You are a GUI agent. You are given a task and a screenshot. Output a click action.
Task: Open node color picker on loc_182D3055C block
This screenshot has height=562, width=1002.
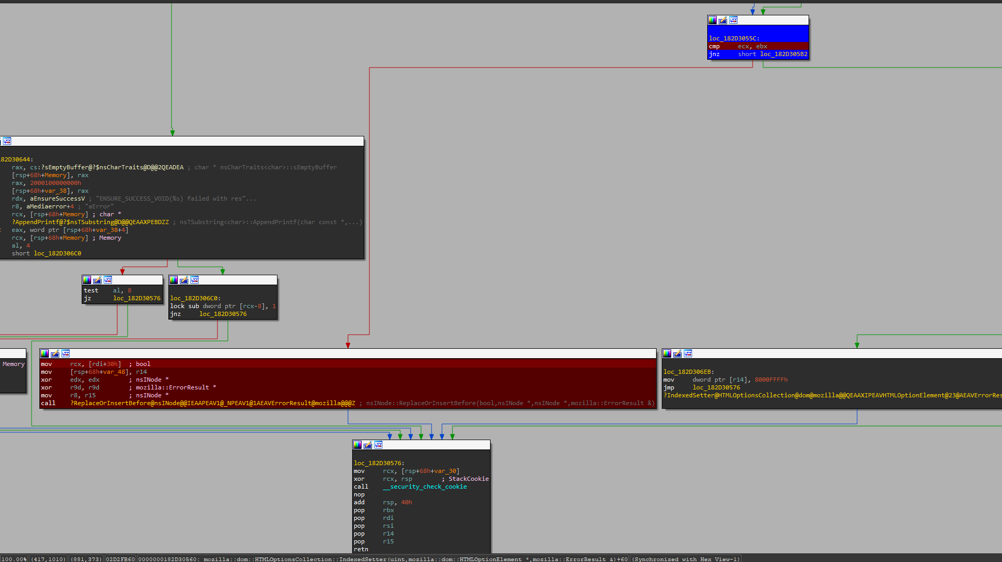(x=712, y=20)
